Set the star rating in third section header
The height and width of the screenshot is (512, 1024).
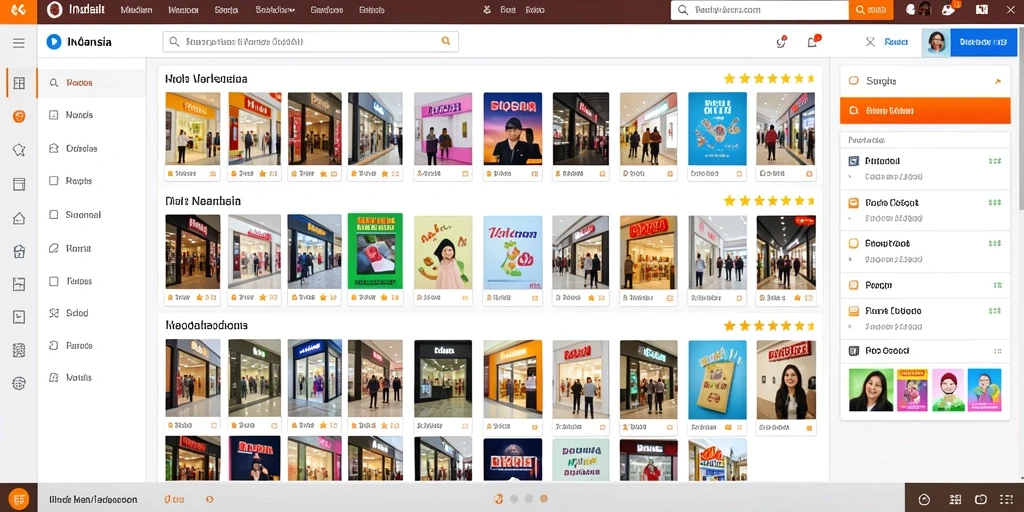(769, 325)
